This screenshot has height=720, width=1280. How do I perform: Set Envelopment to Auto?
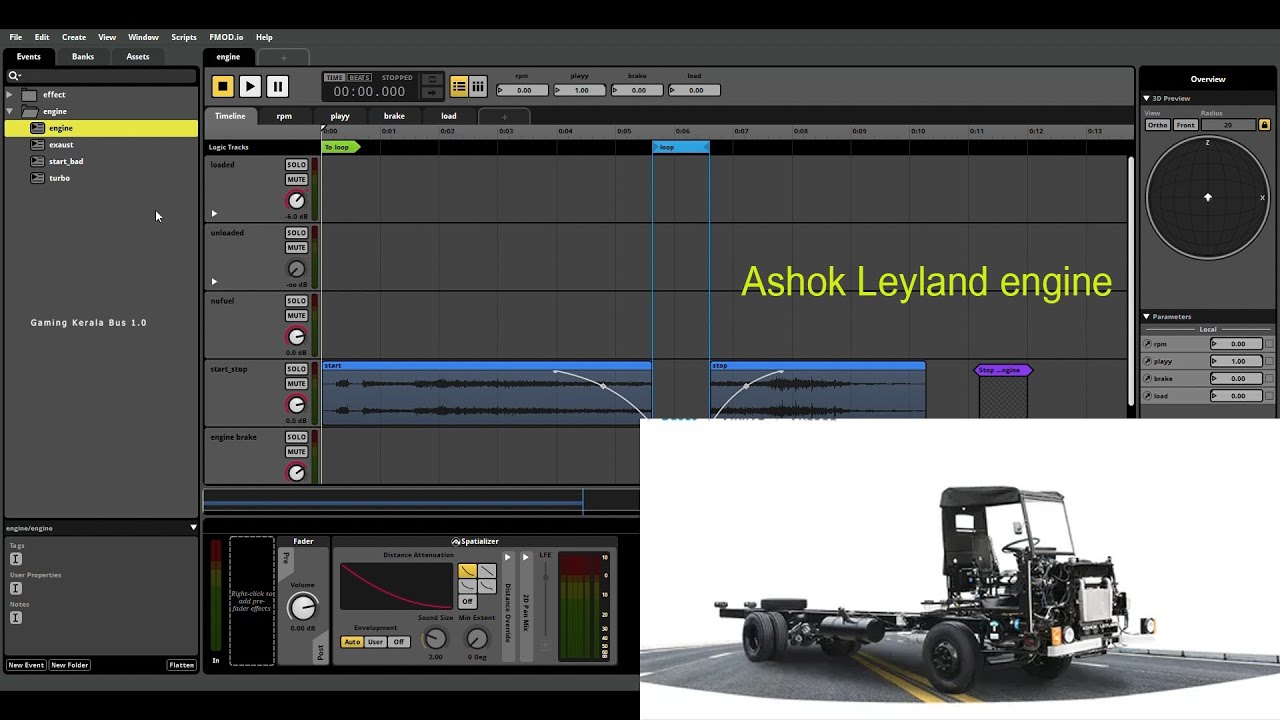click(352, 642)
